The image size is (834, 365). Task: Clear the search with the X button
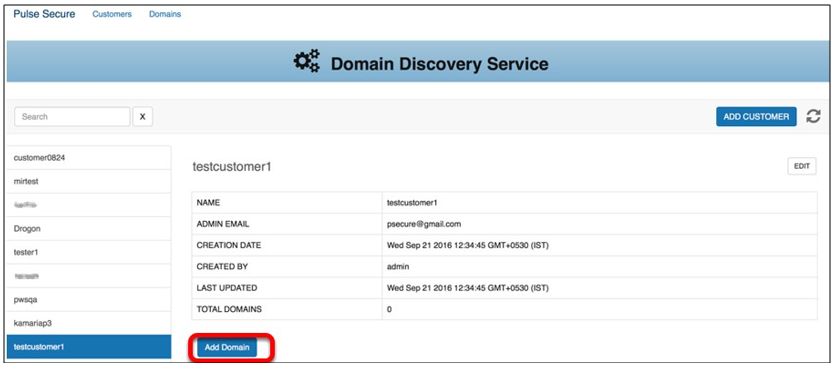click(143, 117)
